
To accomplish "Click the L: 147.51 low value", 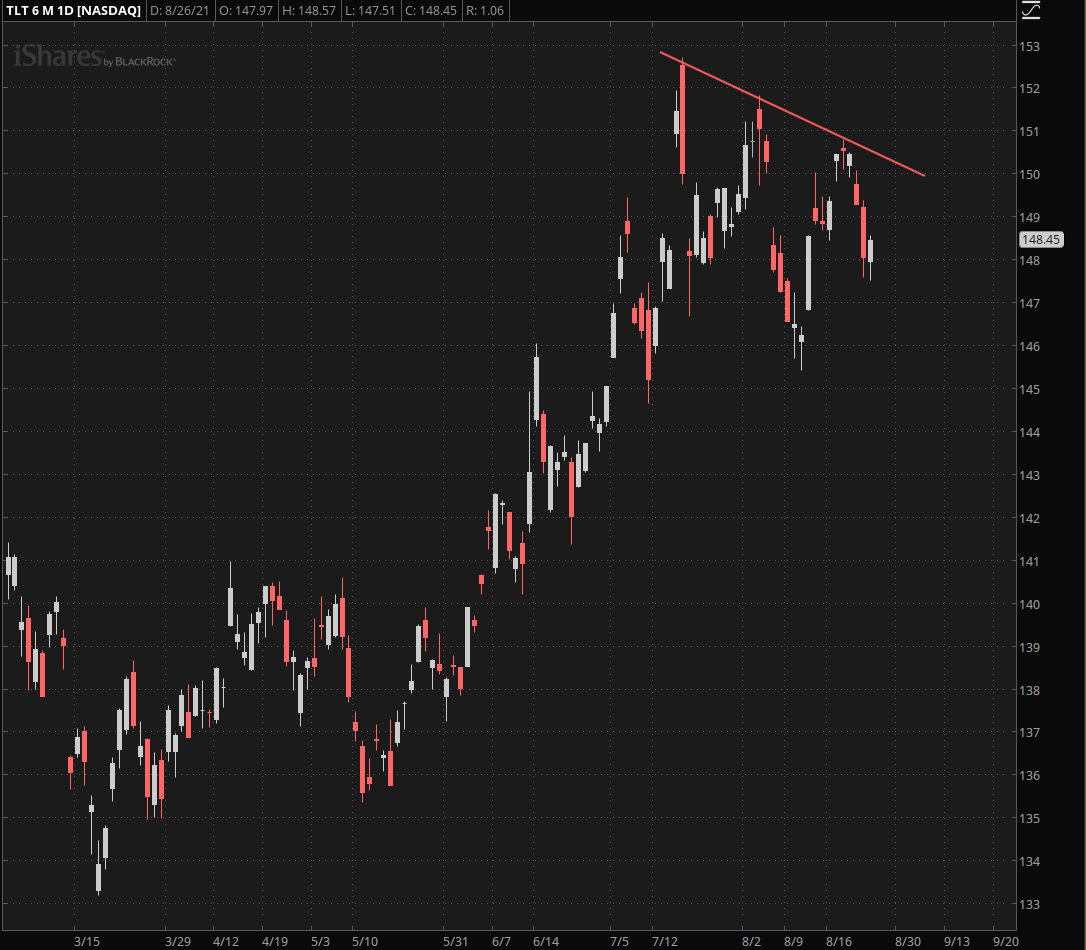I will click(x=371, y=10).
